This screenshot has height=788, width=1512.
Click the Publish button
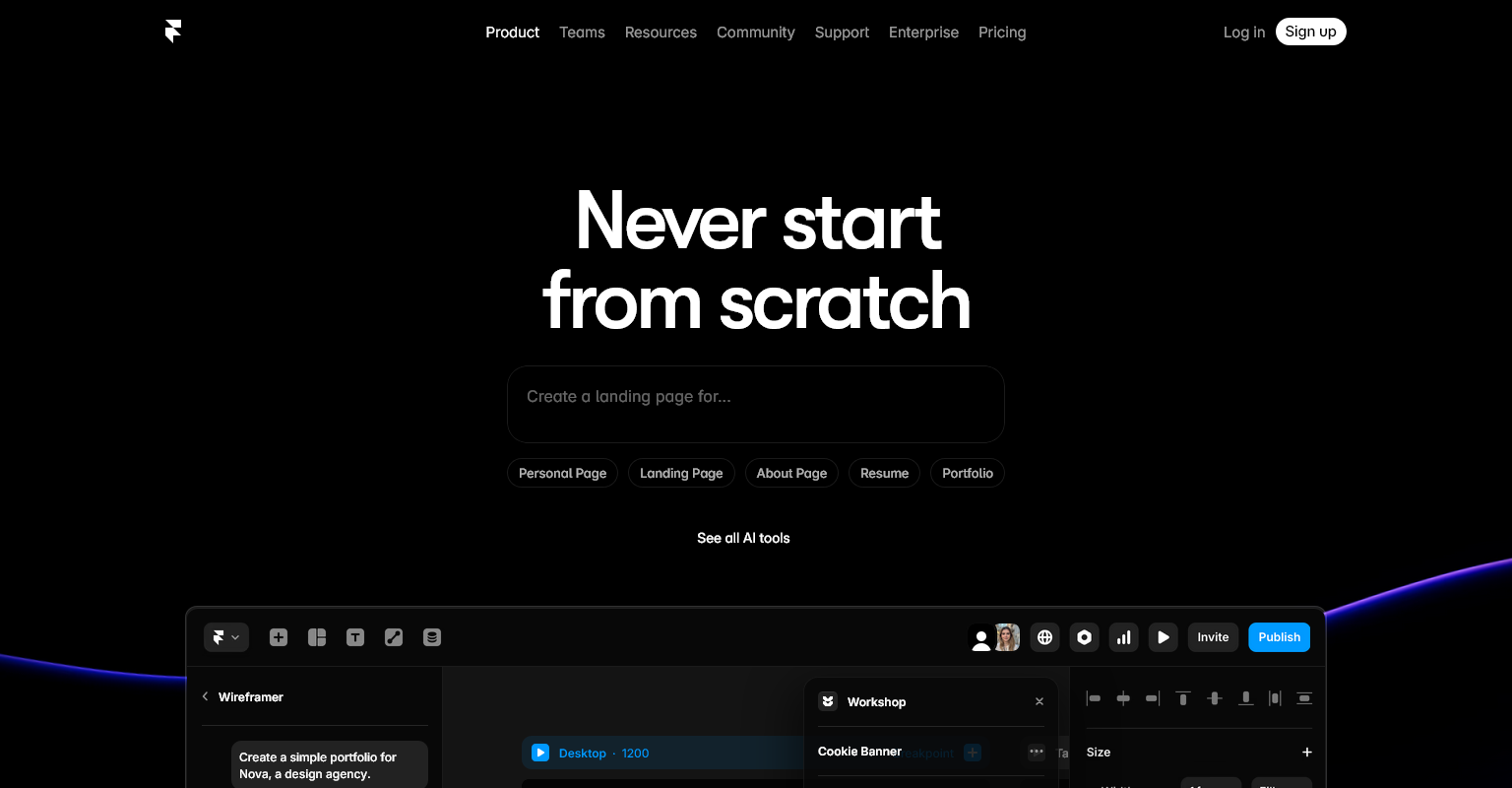point(1280,637)
